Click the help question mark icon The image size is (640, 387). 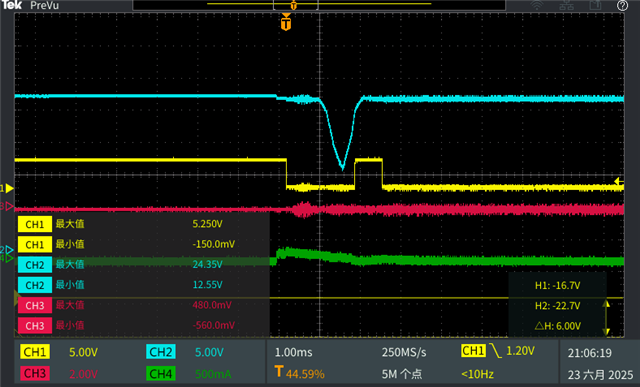click(x=622, y=5)
